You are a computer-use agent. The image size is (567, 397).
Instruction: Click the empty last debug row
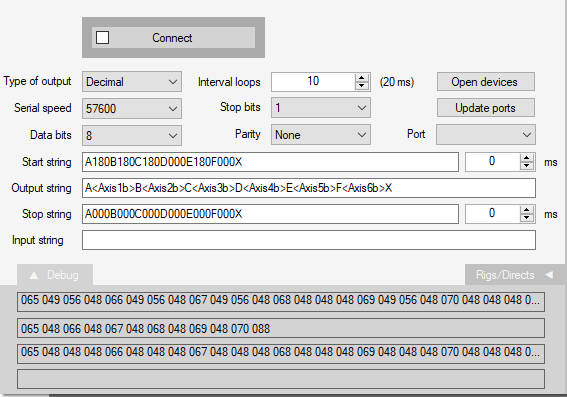pos(281,379)
